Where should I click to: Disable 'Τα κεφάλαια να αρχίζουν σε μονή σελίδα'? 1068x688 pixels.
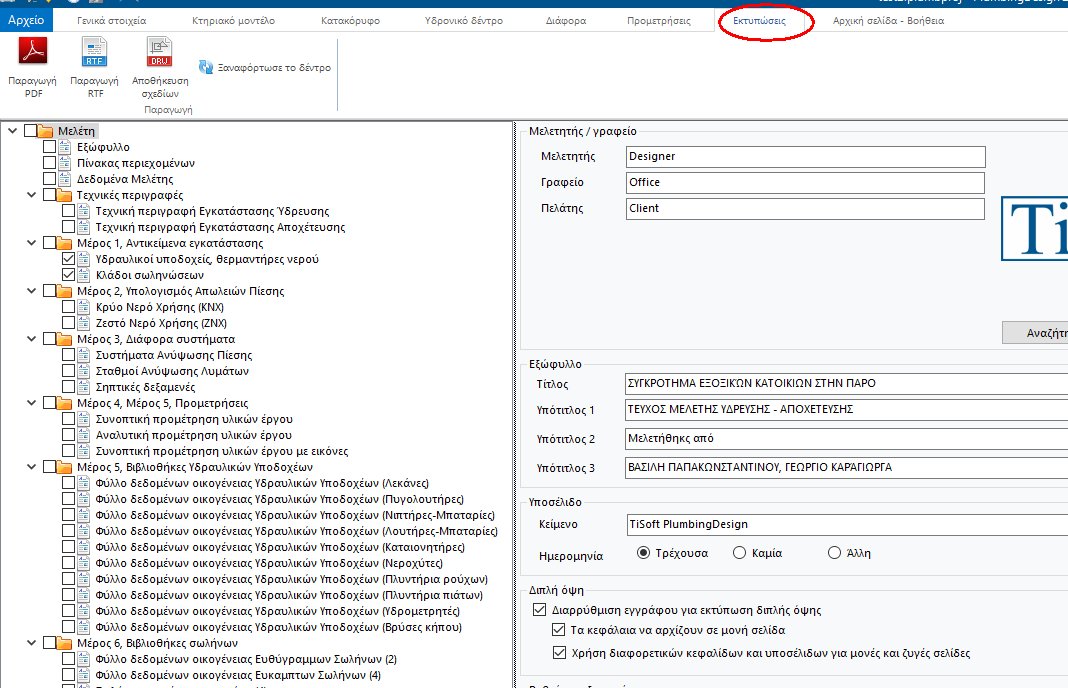558,630
